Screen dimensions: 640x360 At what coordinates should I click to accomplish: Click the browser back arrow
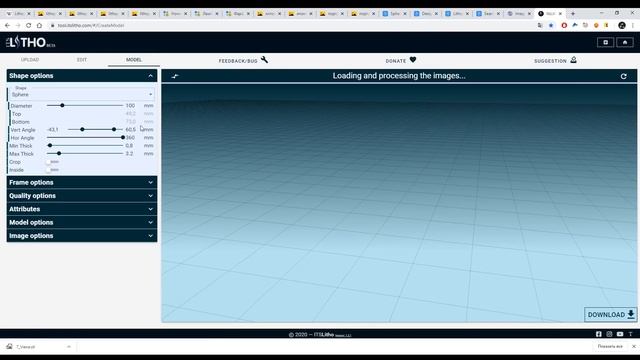(7, 25)
